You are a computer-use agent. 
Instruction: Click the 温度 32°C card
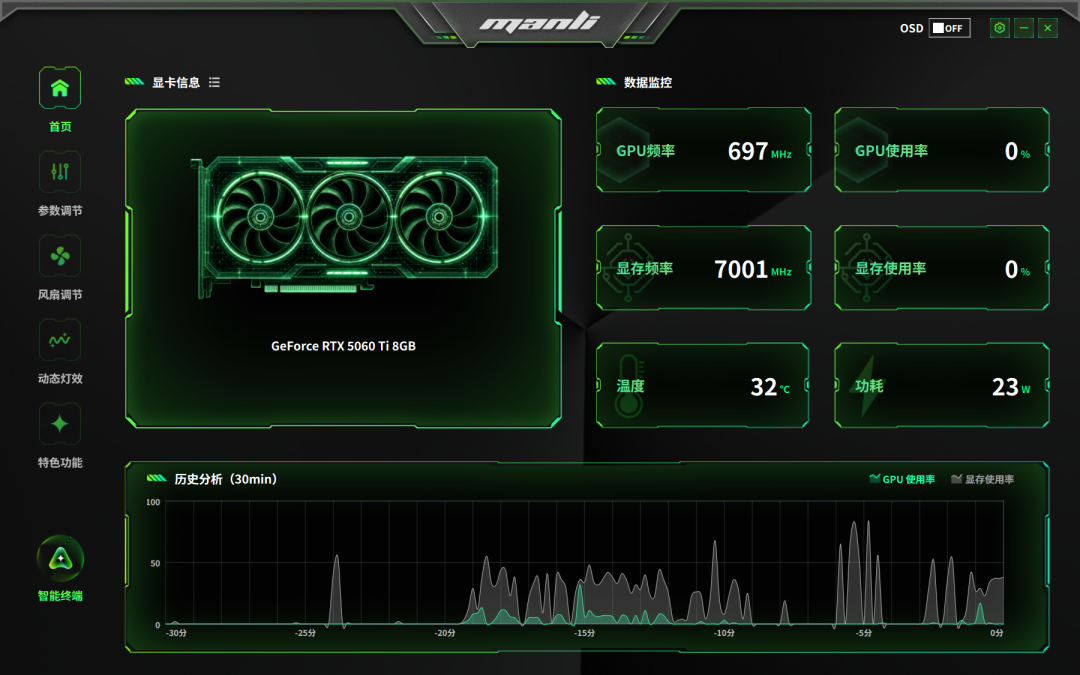click(703, 386)
